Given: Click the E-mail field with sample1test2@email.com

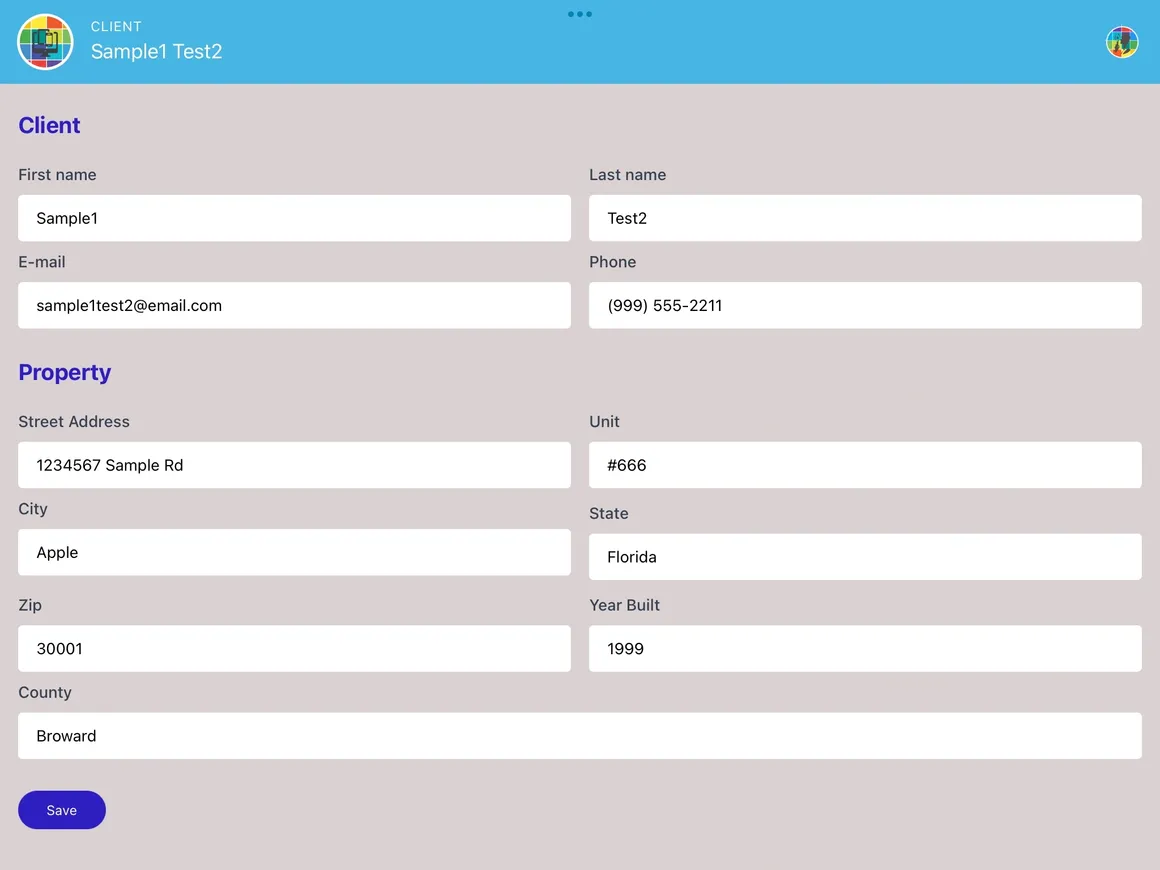Looking at the screenshot, I should (x=294, y=305).
